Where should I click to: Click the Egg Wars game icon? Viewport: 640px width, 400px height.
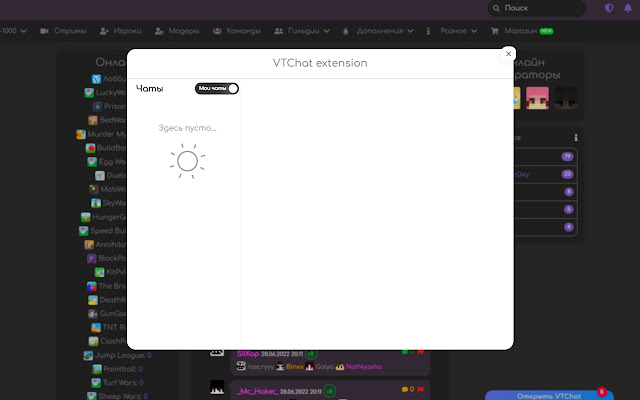pyautogui.click(x=92, y=162)
